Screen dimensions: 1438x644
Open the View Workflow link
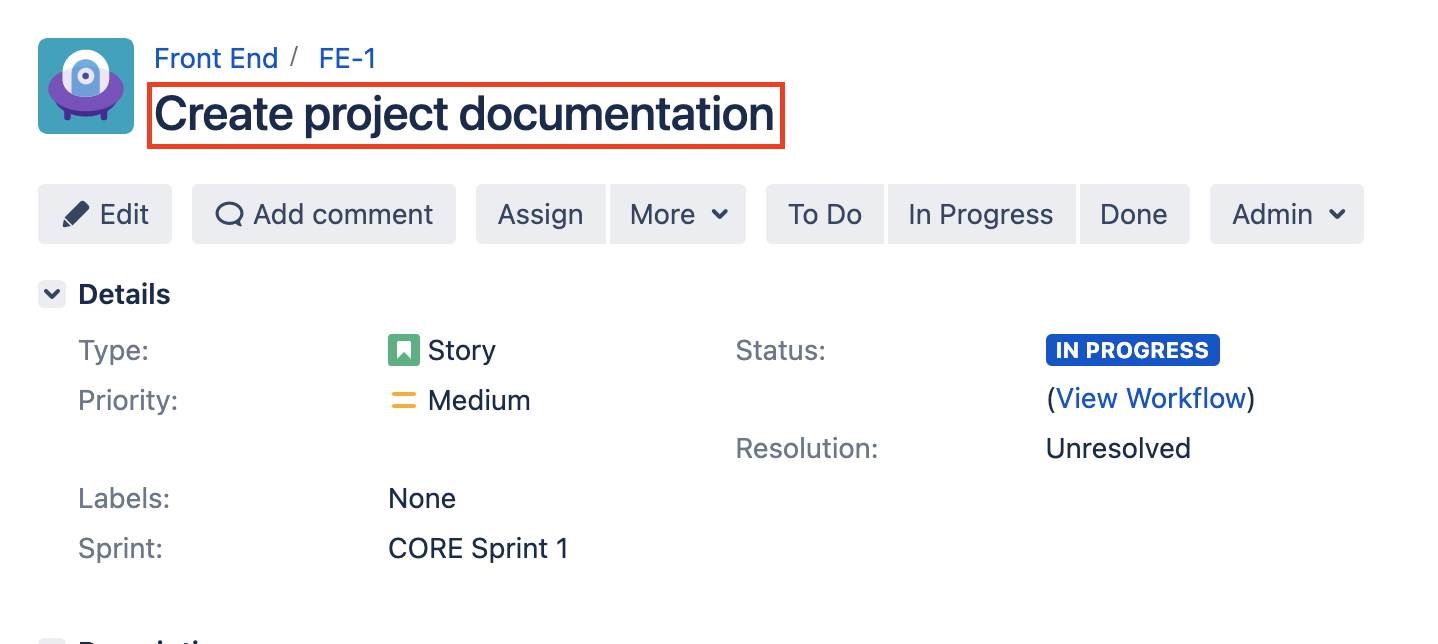(1151, 399)
